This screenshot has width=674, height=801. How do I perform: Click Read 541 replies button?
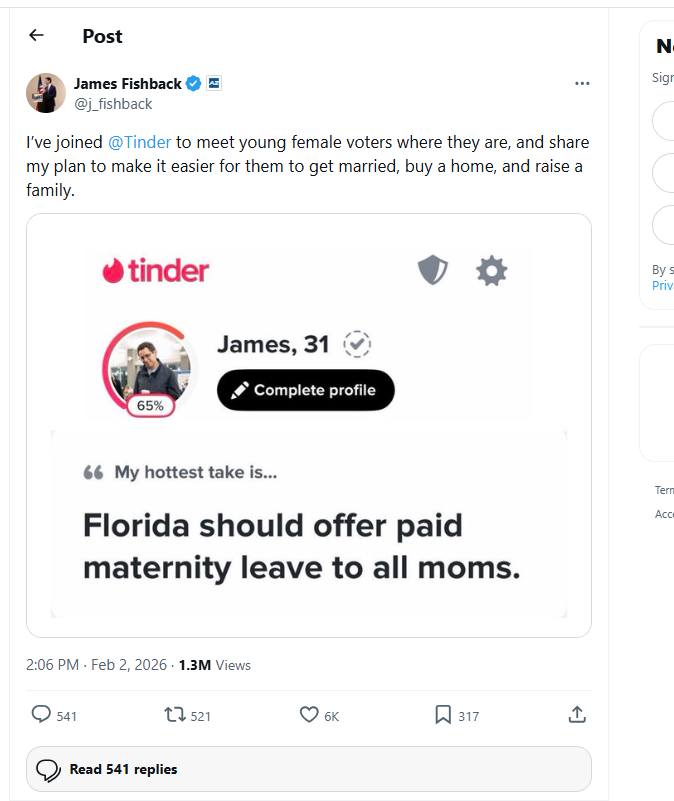308,769
